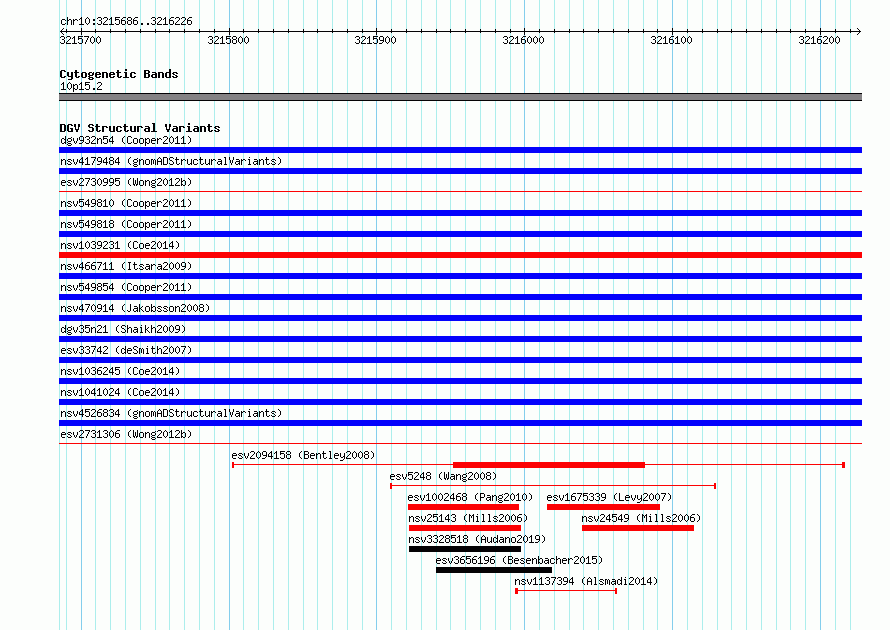This screenshot has height=630, width=890.
Task: Click the 10p15.2 band label
Action: pos(81,86)
